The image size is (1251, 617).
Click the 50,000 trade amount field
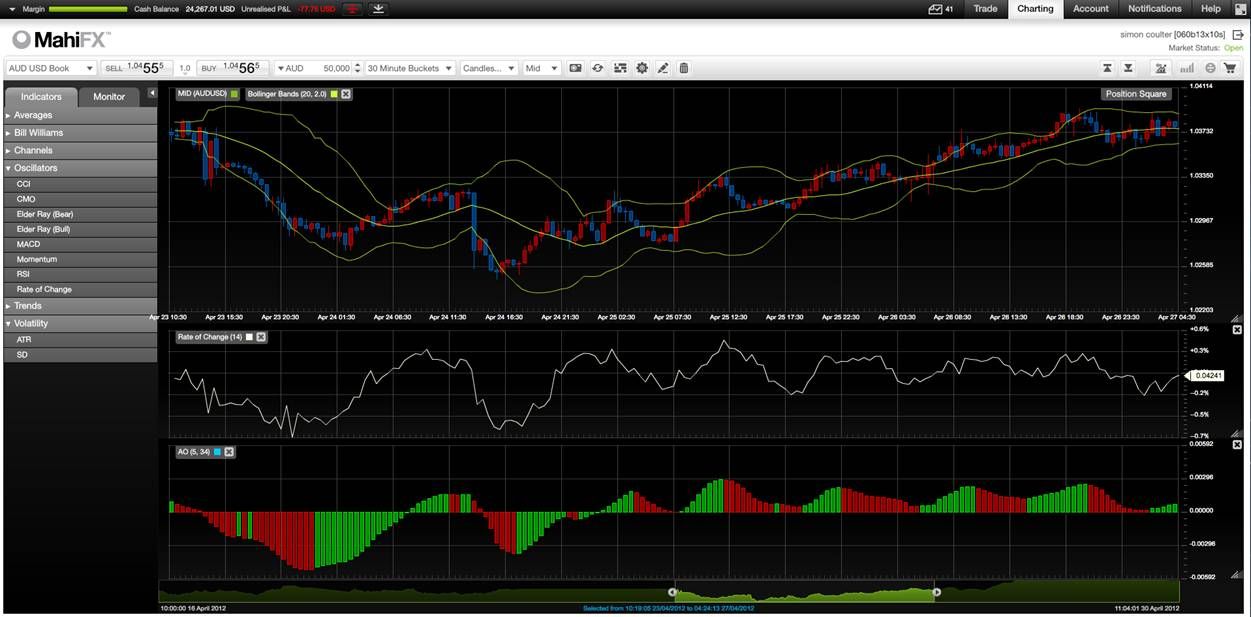(x=330, y=68)
